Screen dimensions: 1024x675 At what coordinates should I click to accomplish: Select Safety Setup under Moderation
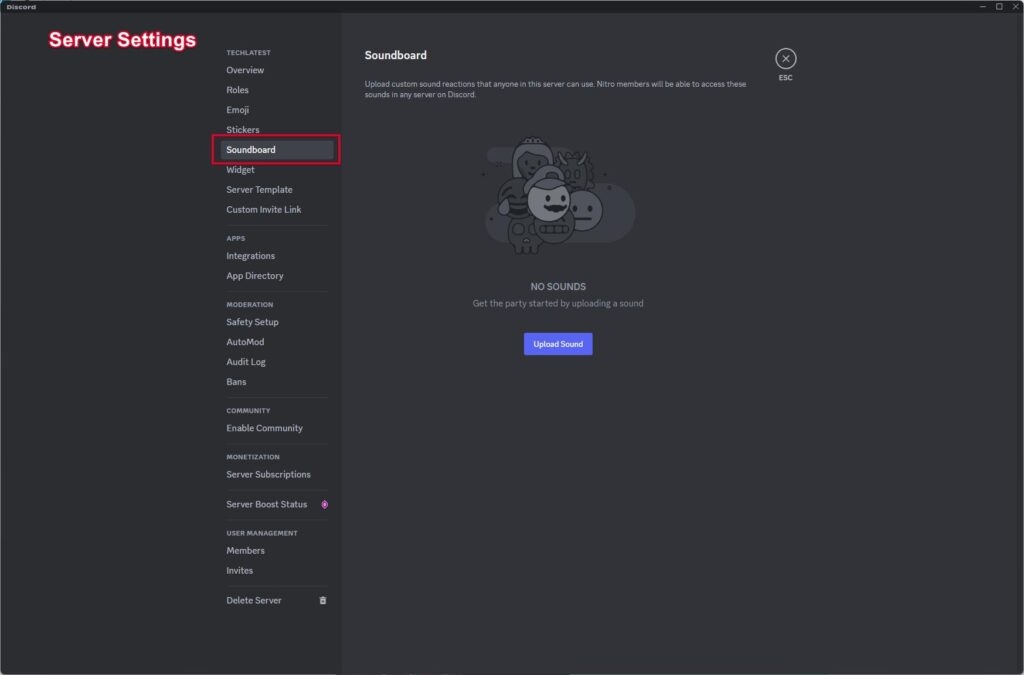(252, 322)
